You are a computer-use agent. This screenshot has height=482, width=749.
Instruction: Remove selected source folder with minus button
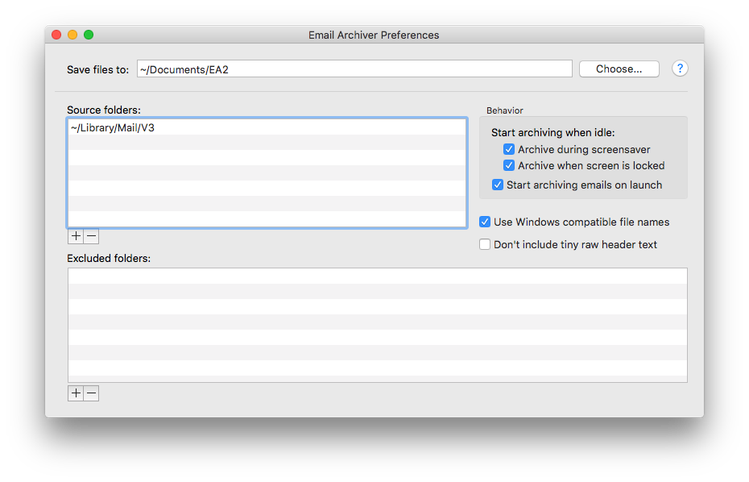point(91,236)
